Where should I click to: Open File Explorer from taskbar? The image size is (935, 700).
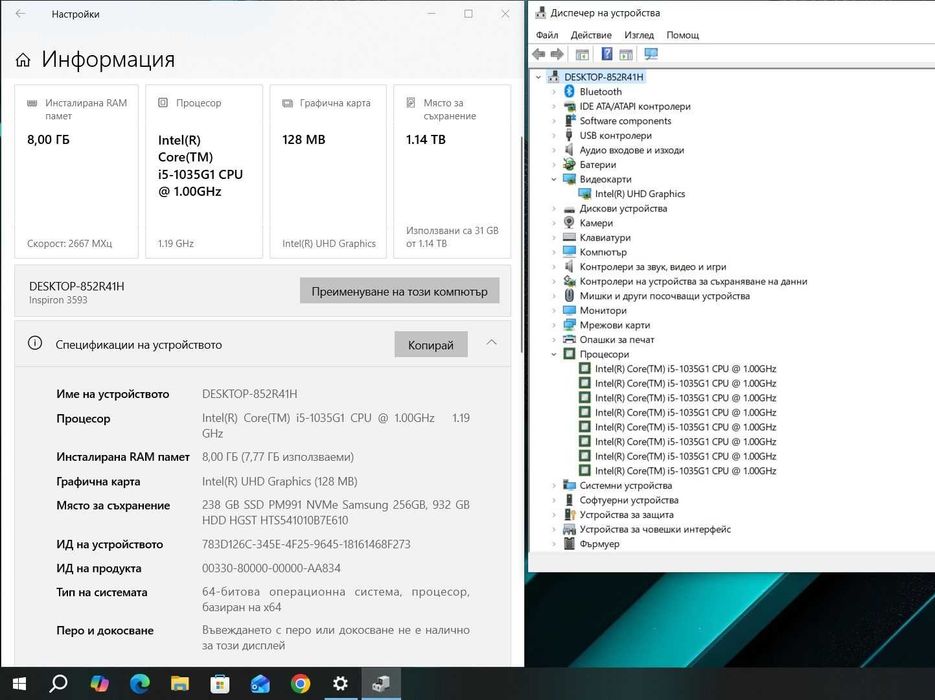[179, 683]
